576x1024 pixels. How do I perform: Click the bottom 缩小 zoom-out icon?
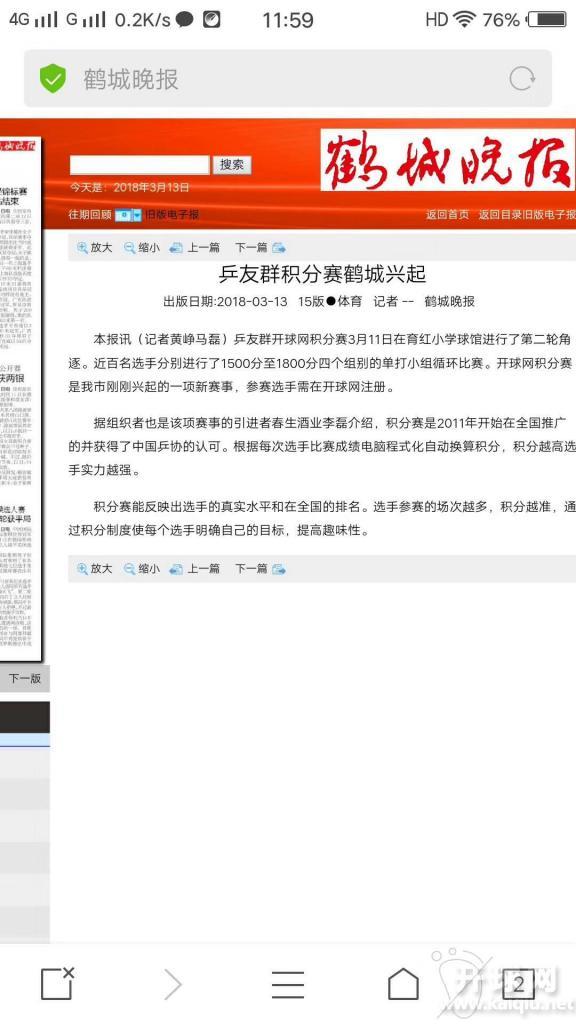[x=130, y=569]
